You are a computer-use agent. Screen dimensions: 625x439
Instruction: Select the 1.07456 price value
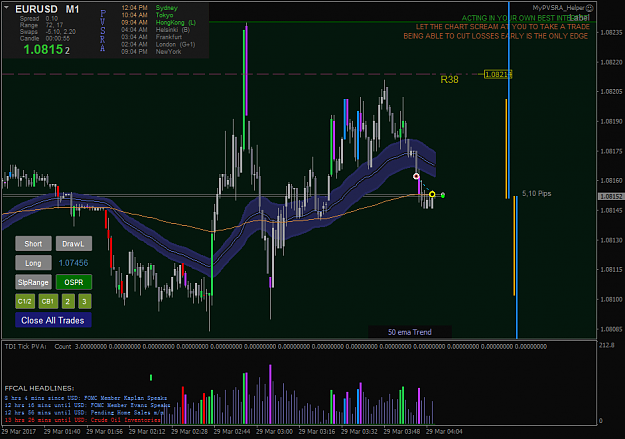coord(73,263)
